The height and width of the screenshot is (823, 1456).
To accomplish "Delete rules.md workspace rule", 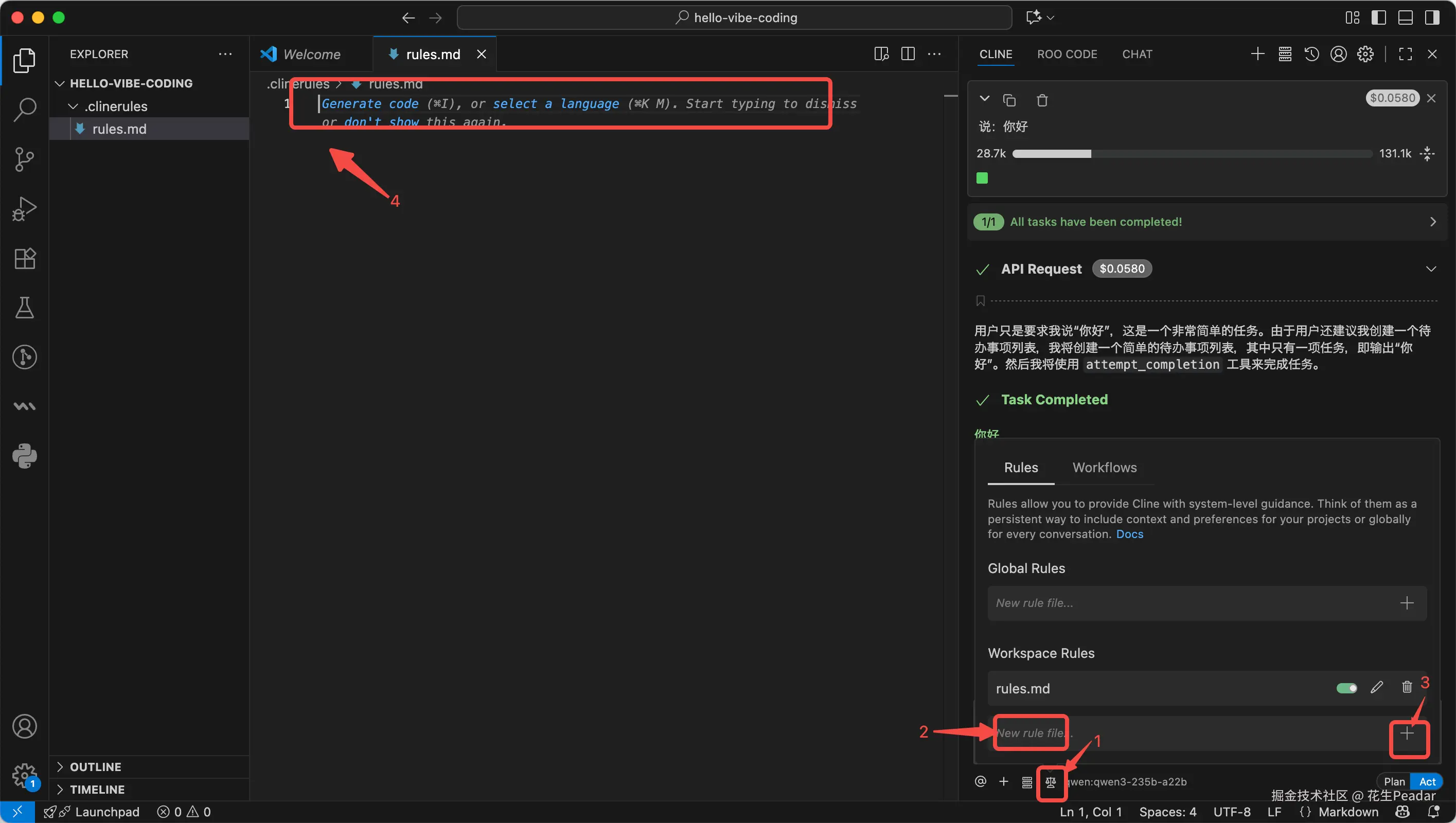I will (1407, 687).
